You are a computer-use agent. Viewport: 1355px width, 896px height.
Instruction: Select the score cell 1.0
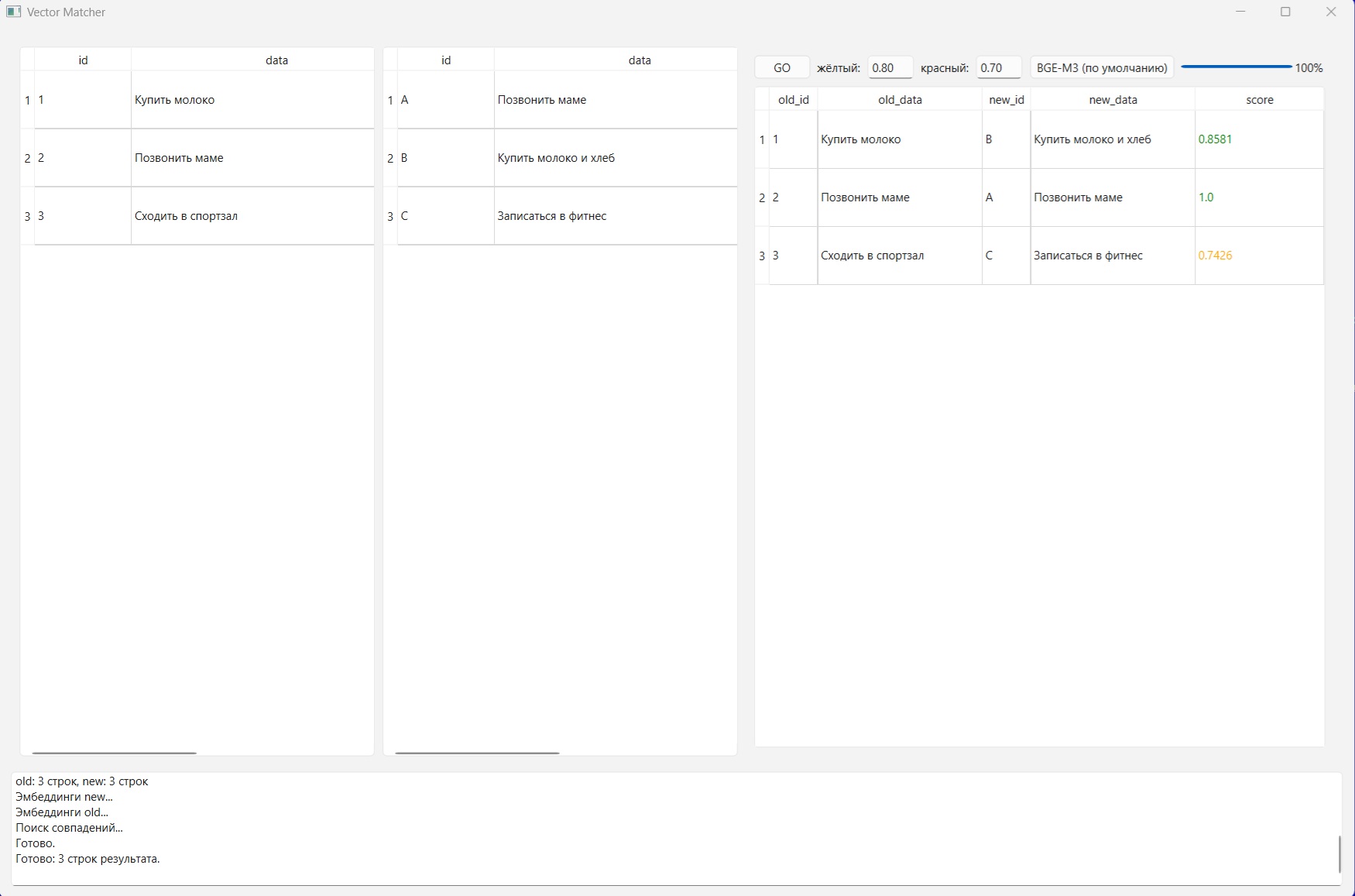pyautogui.click(x=1260, y=197)
